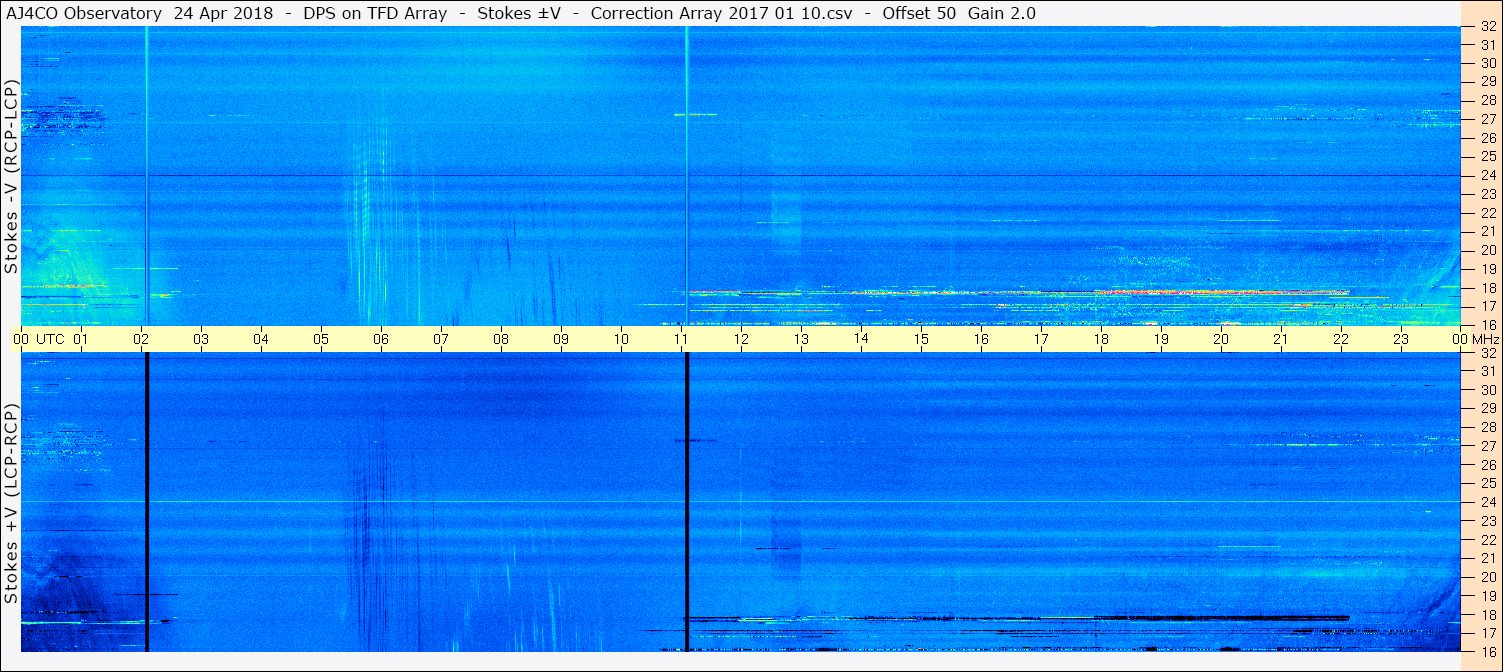This screenshot has width=1503, height=672.
Task: Select hour marker 10 on UTC axis
Action: pyautogui.click(x=621, y=339)
